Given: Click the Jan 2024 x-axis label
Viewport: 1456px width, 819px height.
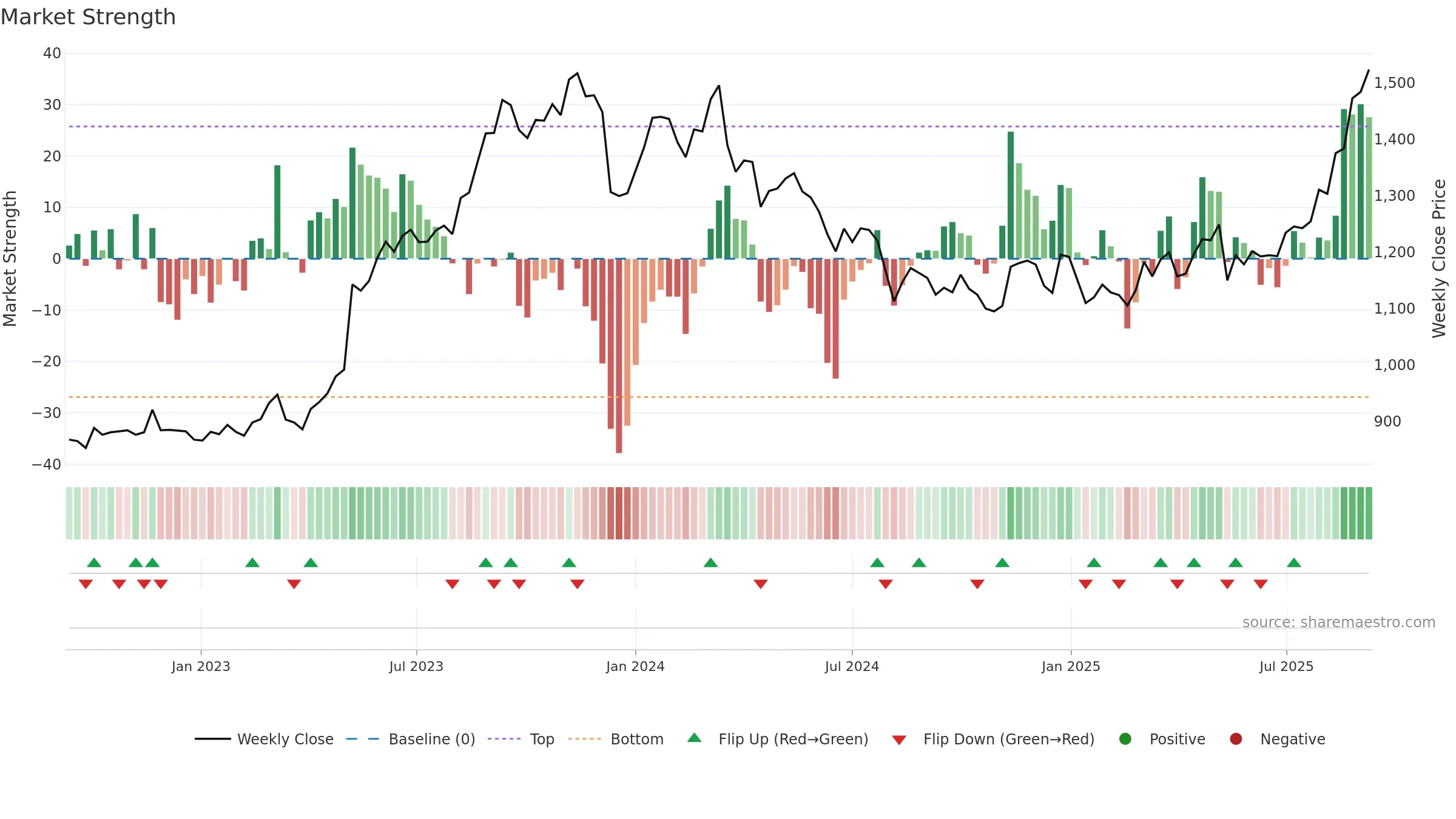Looking at the screenshot, I should tap(635, 666).
